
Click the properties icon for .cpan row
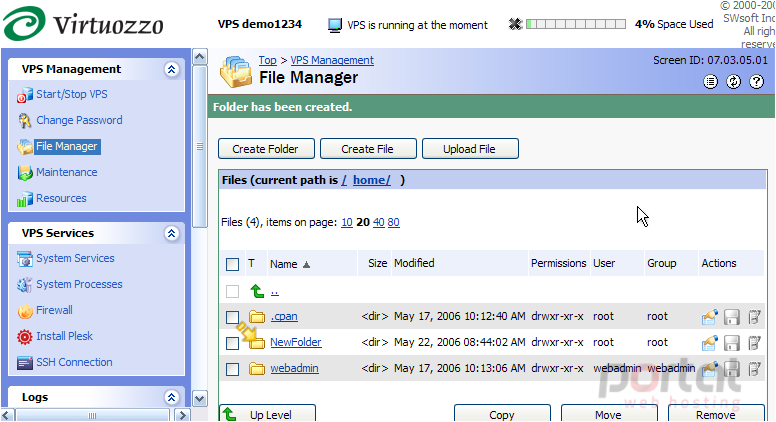pos(710,317)
